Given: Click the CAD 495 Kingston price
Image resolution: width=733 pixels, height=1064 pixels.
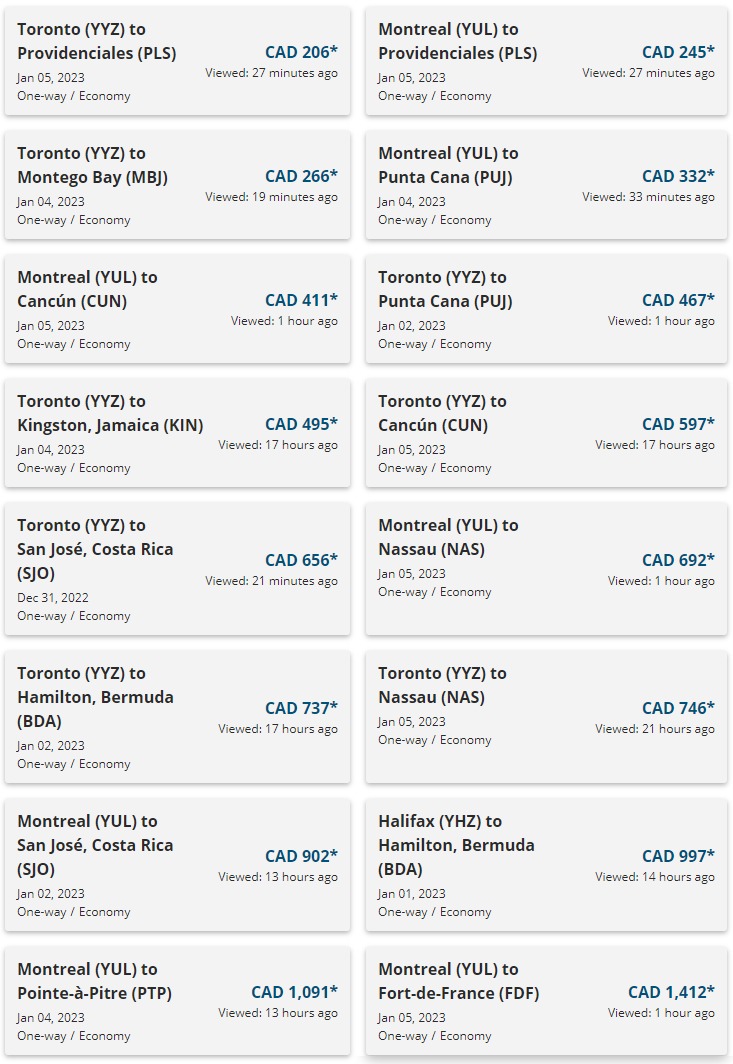Looking at the screenshot, I should (x=301, y=424).
